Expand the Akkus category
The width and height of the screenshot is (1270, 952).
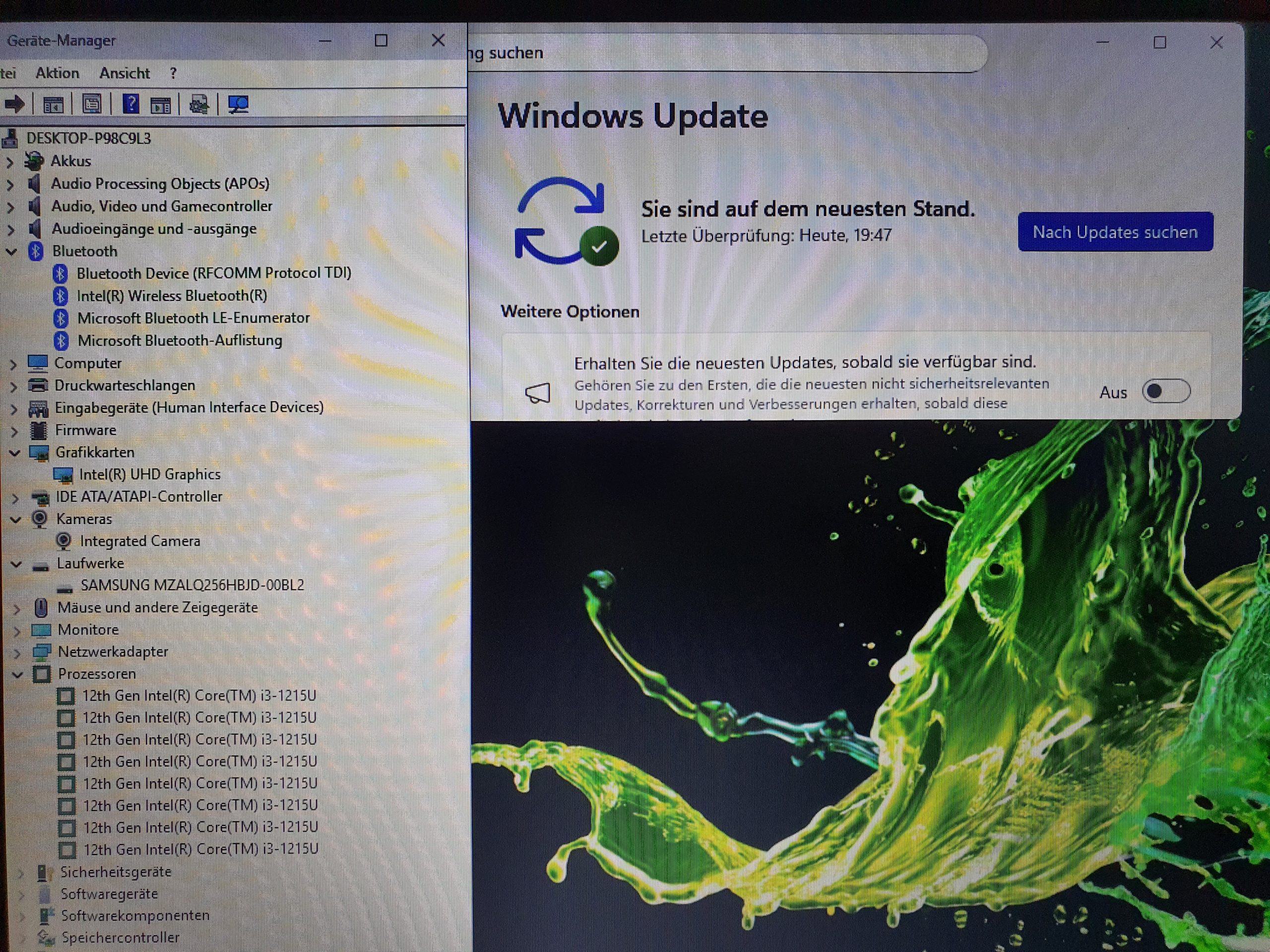[9, 163]
